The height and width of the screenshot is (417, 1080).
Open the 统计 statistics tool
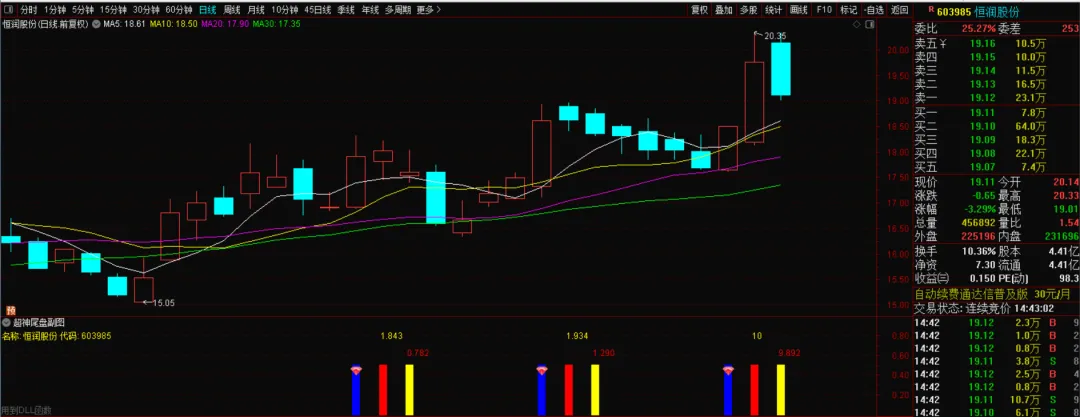773,10
